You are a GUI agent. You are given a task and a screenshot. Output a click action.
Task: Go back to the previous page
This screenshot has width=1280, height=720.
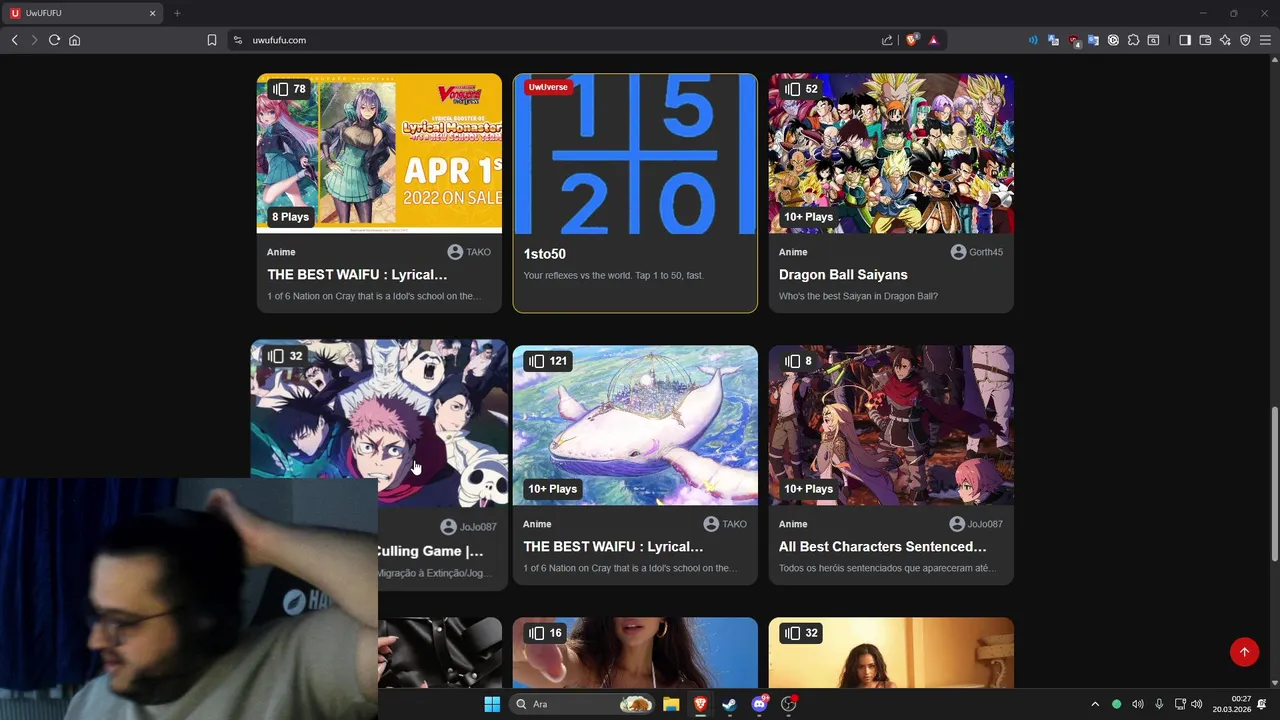tap(14, 40)
